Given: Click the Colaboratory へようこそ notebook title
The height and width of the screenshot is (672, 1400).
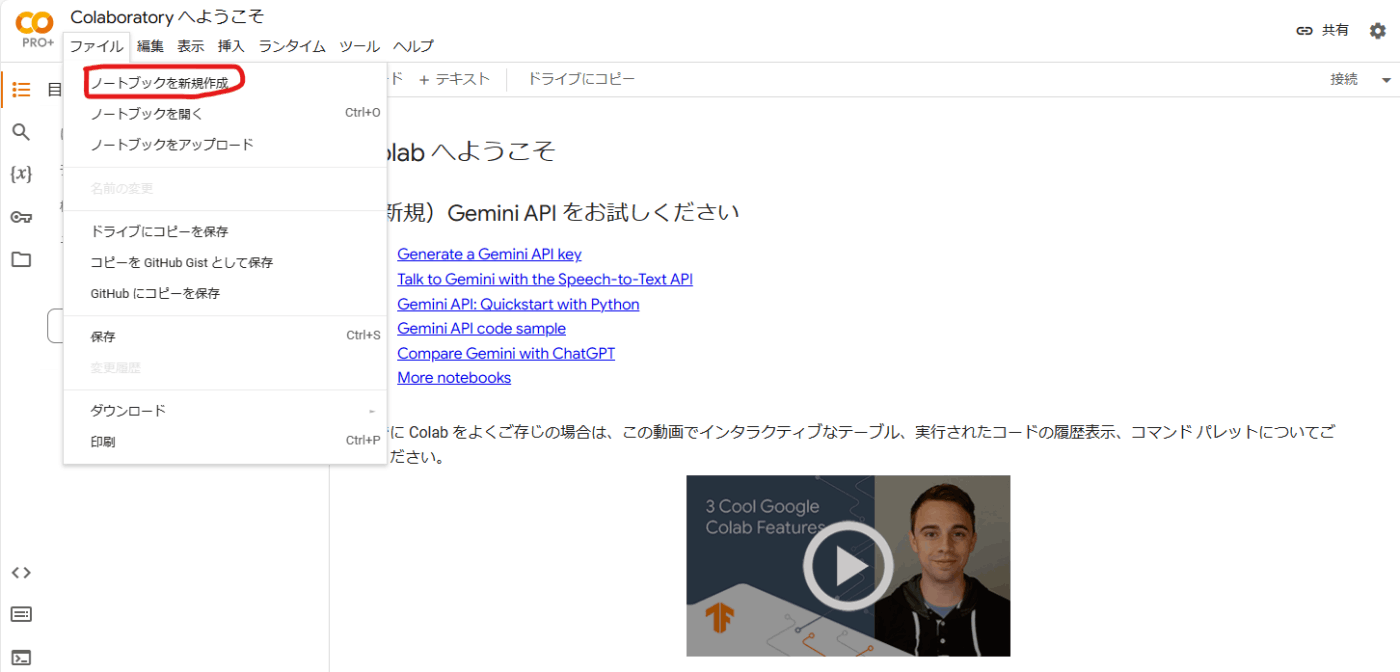Looking at the screenshot, I should (x=167, y=17).
